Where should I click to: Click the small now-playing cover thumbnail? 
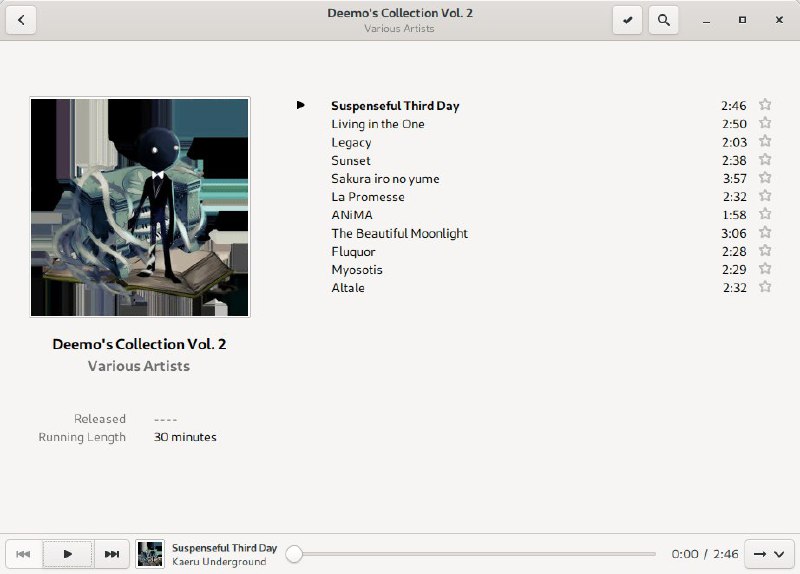coord(150,554)
